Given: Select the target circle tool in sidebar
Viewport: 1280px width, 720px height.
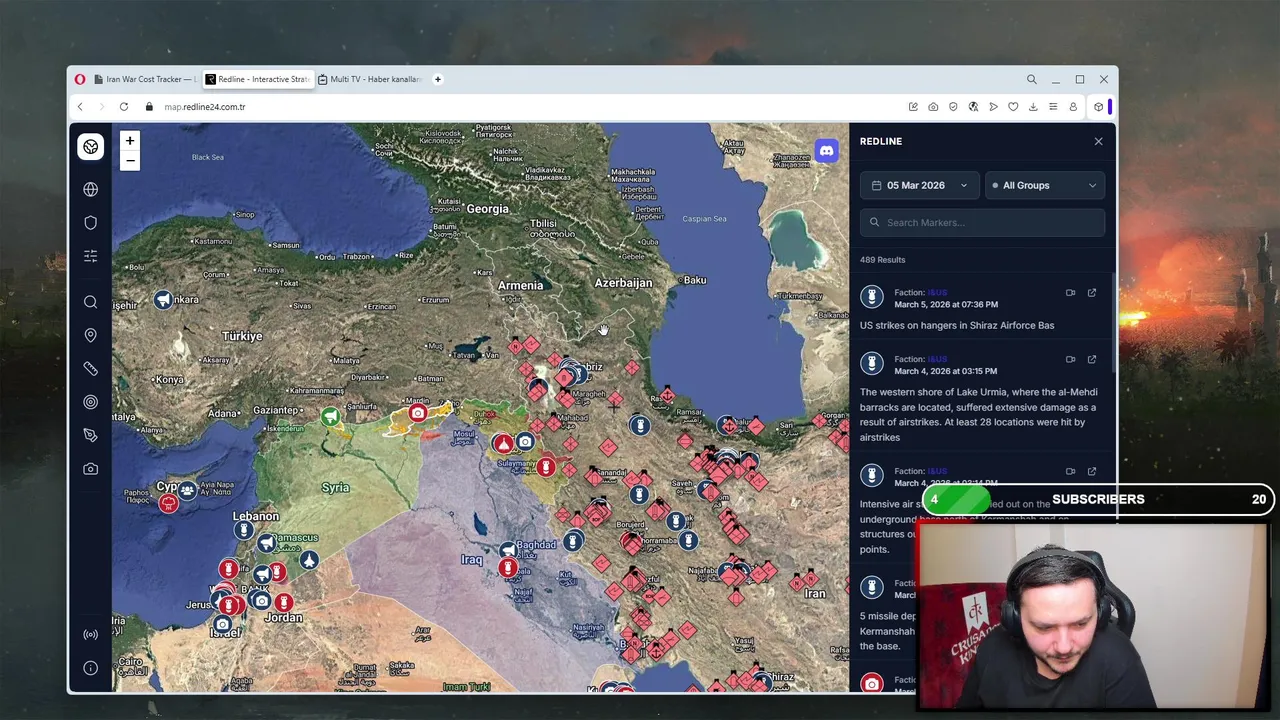Looking at the screenshot, I should 90,402.
